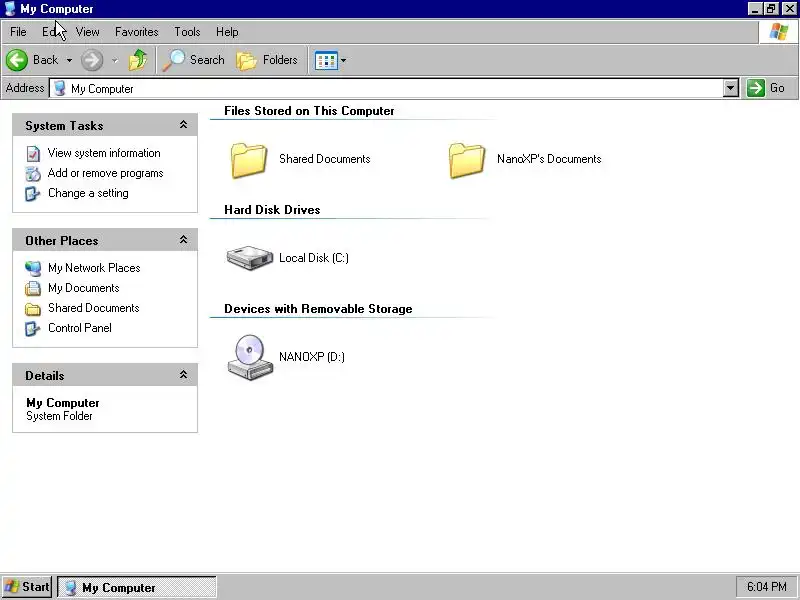Click the Change a setting icon
Screen dimensions: 800x600
pyautogui.click(x=33, y=193)
